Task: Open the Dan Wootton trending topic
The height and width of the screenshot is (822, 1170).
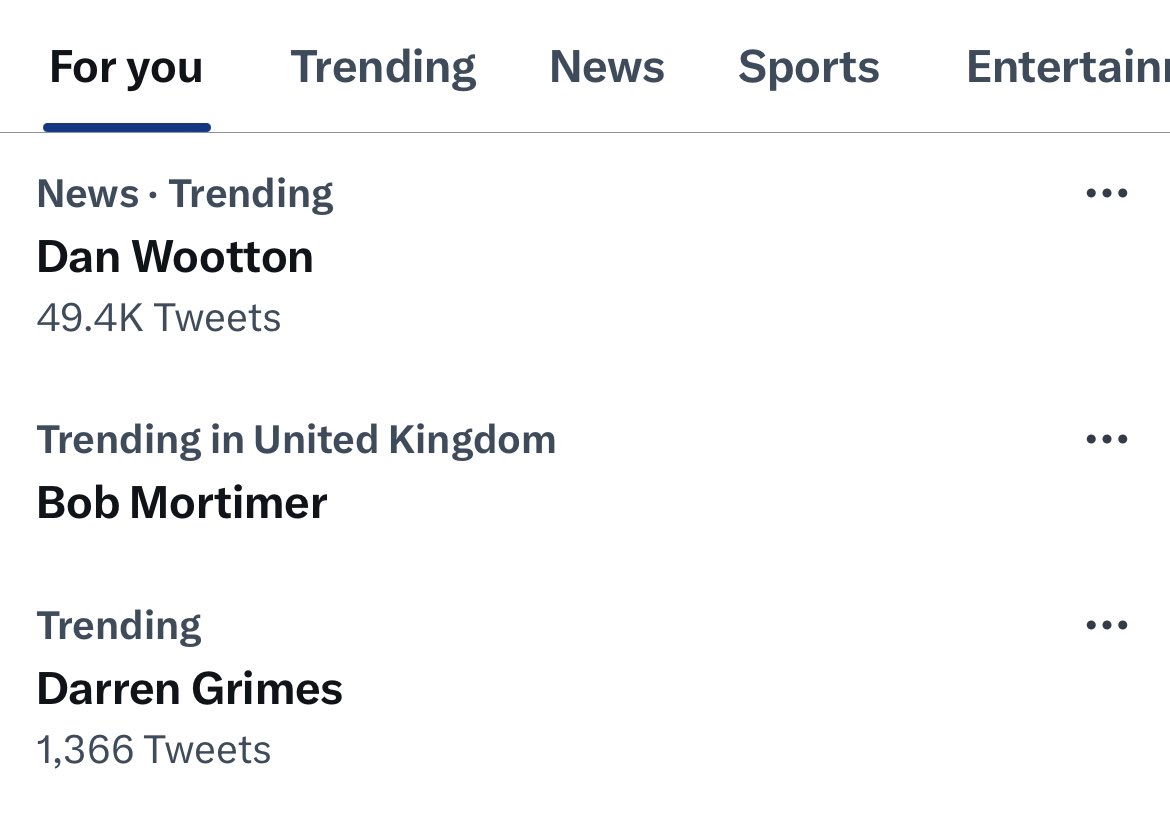Action: [175, 257]
